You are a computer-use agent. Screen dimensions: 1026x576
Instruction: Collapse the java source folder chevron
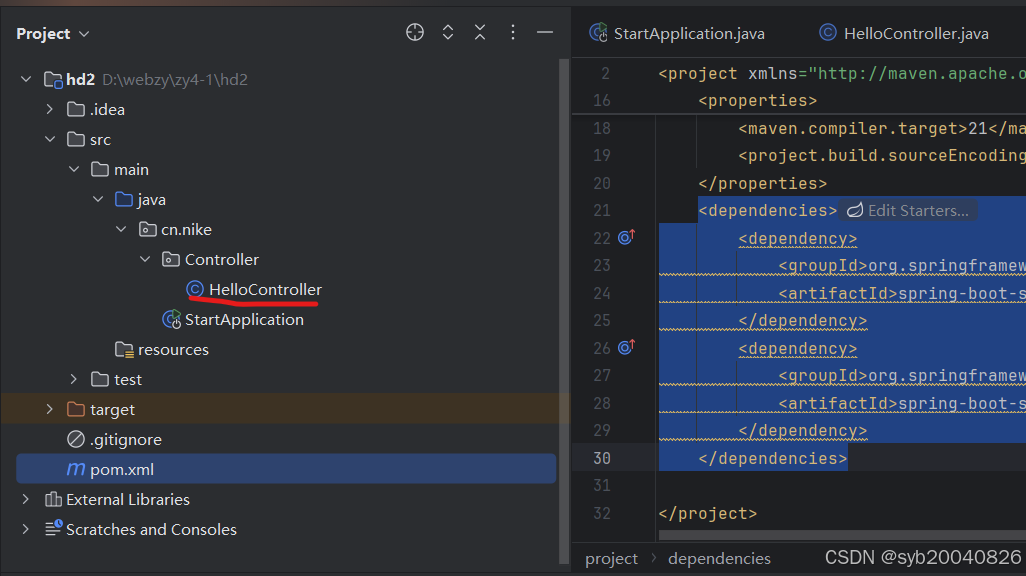pos(98,199)
